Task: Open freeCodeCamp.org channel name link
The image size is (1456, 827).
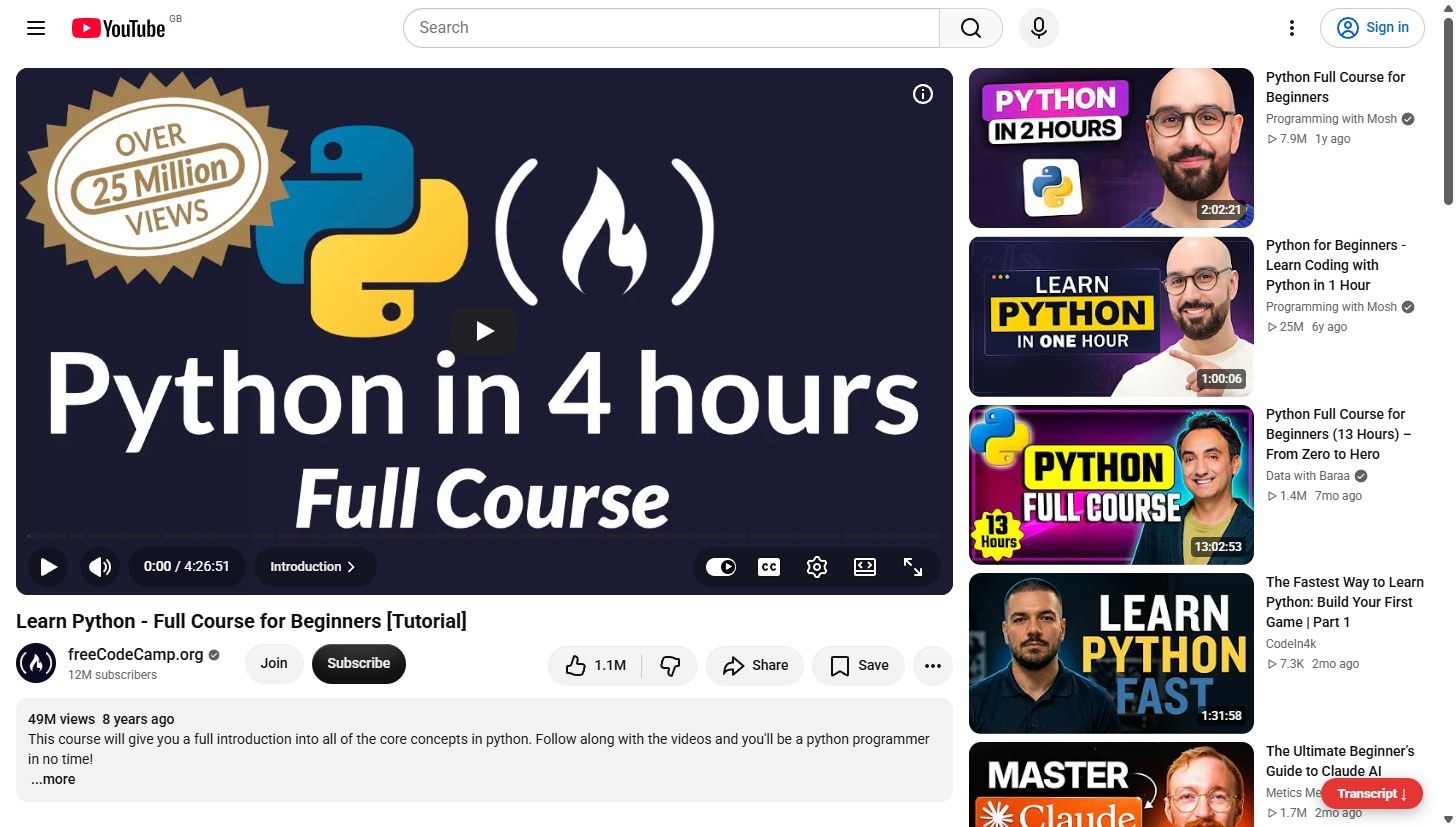Action: 136,654
